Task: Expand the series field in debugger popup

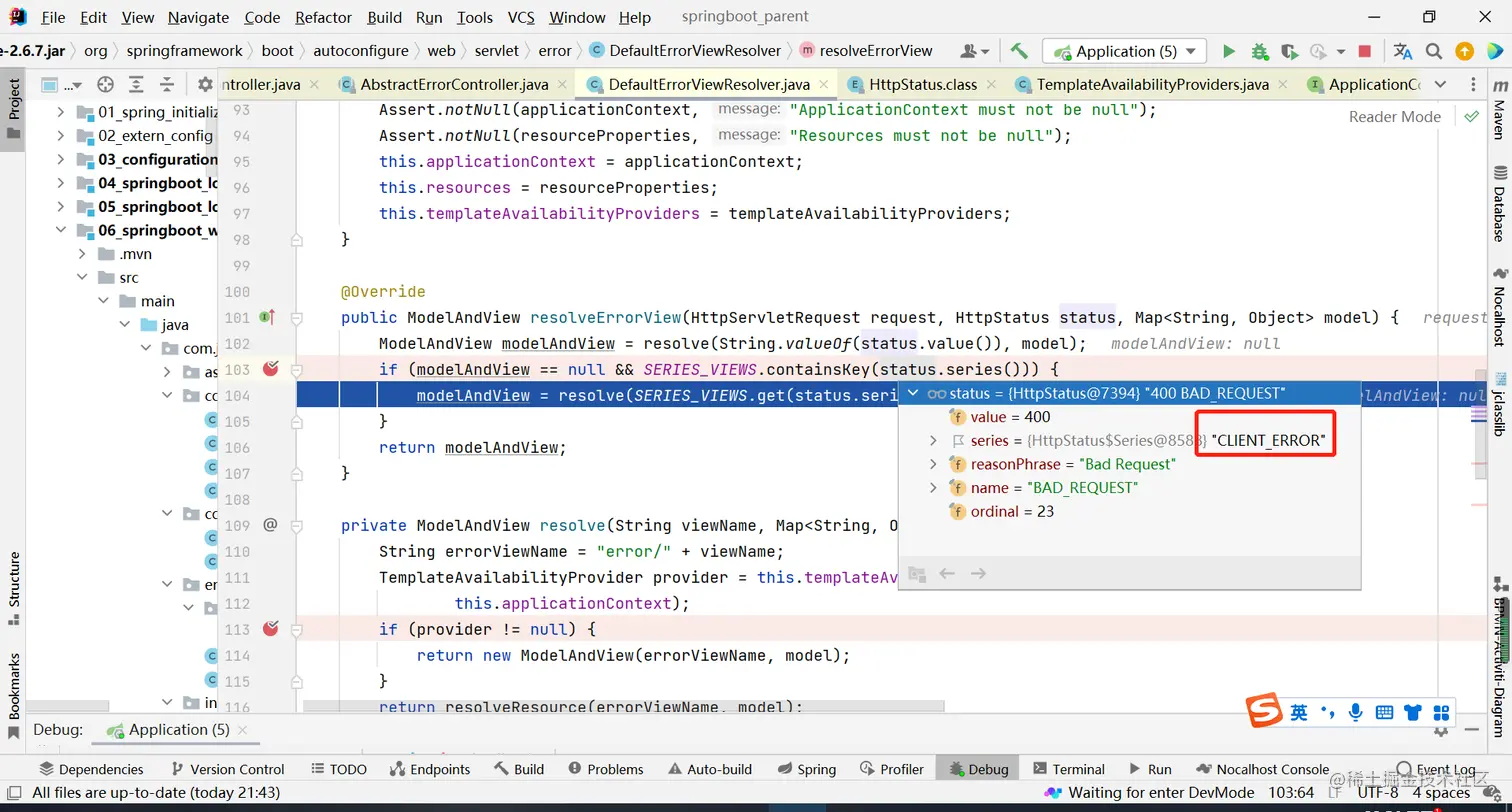Action: 933,440
